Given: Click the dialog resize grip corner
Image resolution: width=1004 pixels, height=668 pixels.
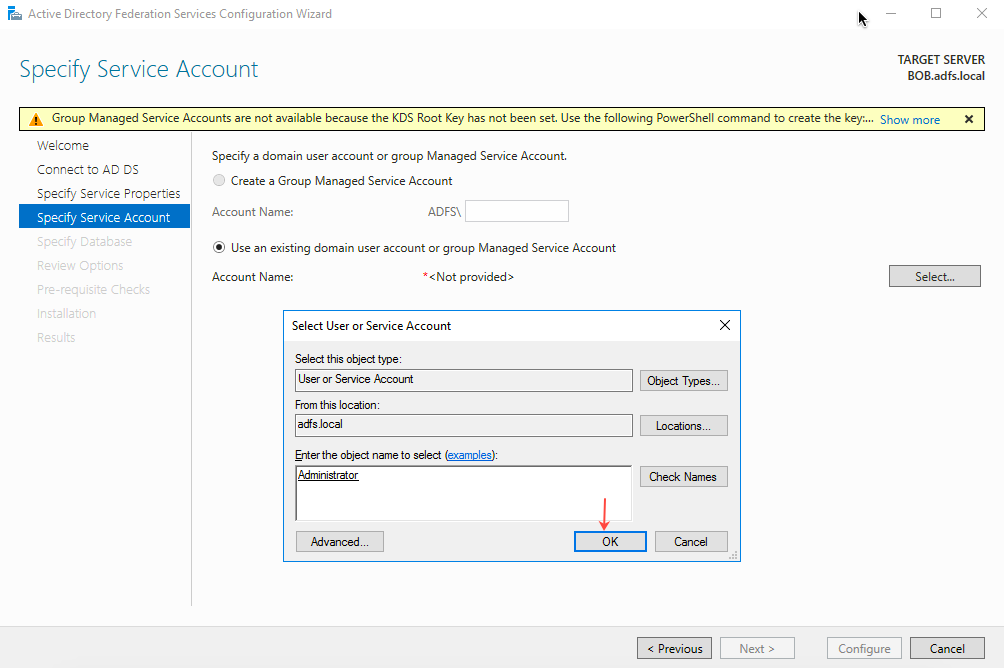Looking at the screenshot, I should tap(734, 555).
